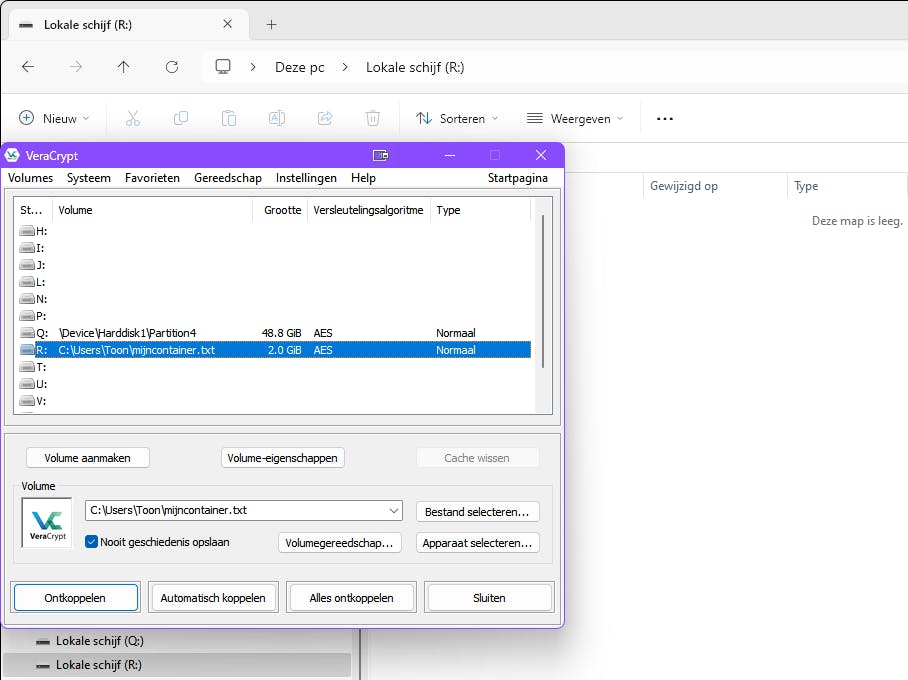Image resolution: width=908 pixels, height=680 pixels.
Task: Click Automatisch koppelen button
Action: 213,597
